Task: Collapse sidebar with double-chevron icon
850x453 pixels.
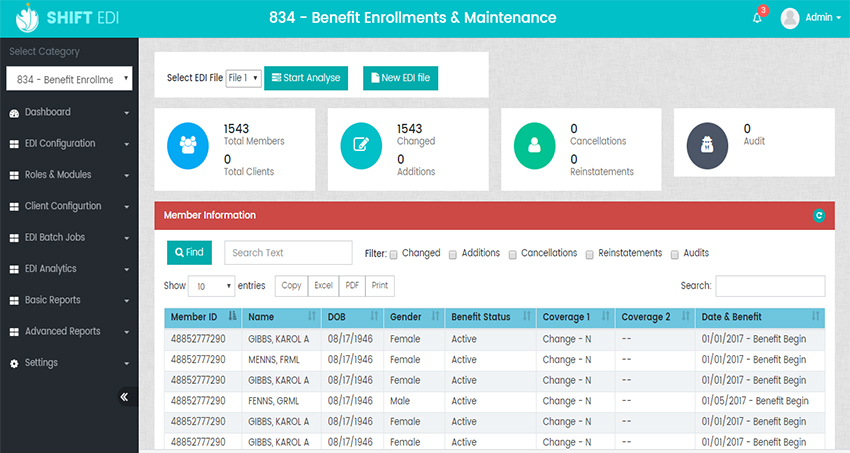Action: 124,396
